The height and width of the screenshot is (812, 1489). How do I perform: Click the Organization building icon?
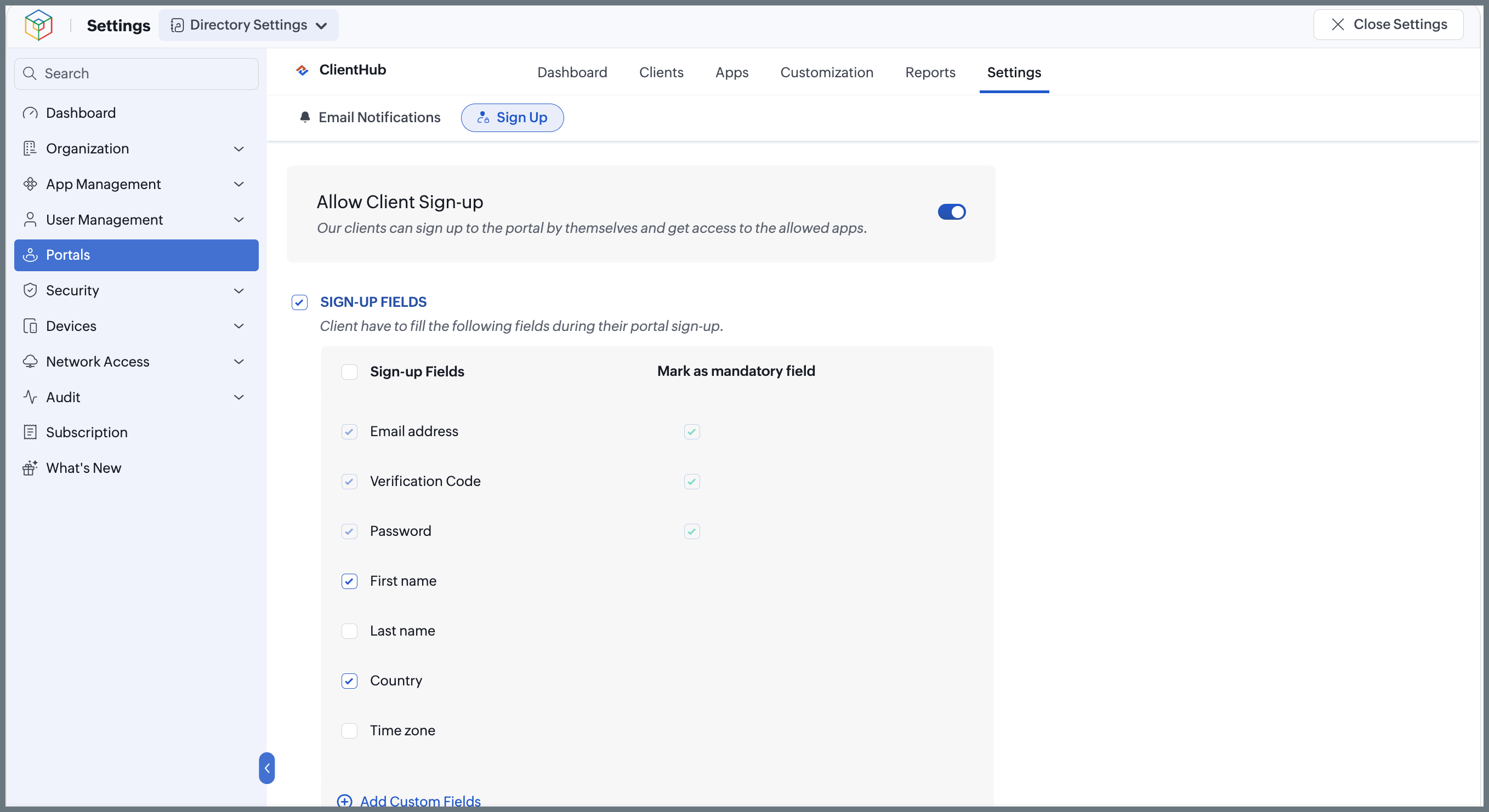tap(30, 148)
